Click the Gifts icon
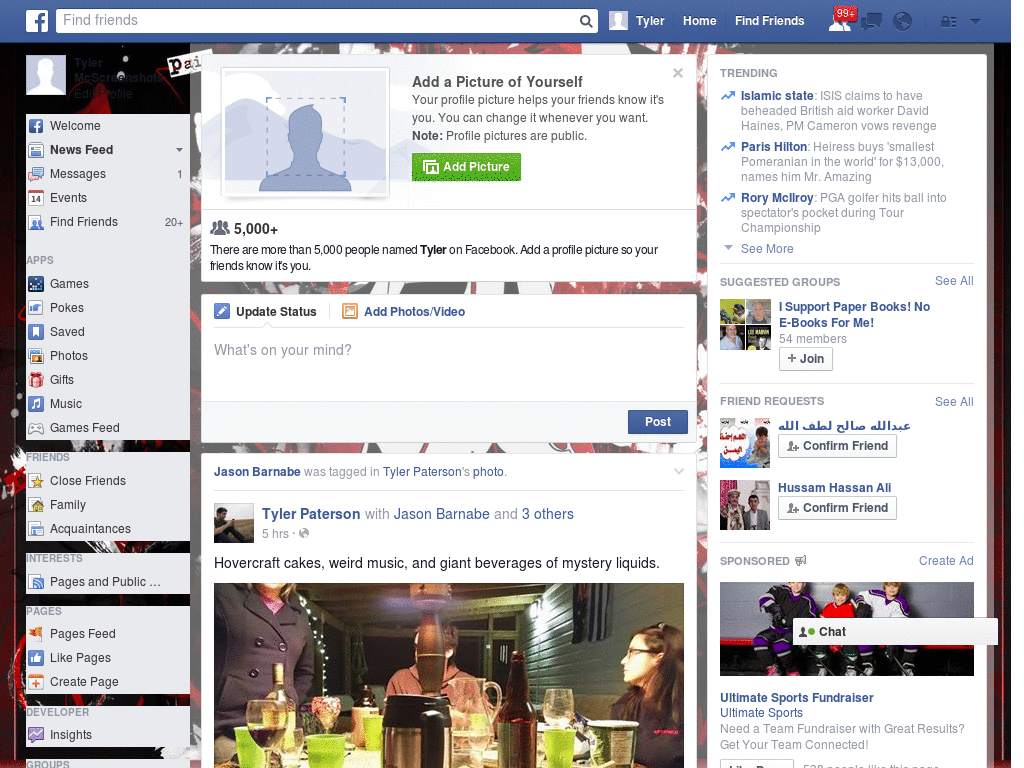This screenshot has width=1024, height=768. click(x=36, y=380)
